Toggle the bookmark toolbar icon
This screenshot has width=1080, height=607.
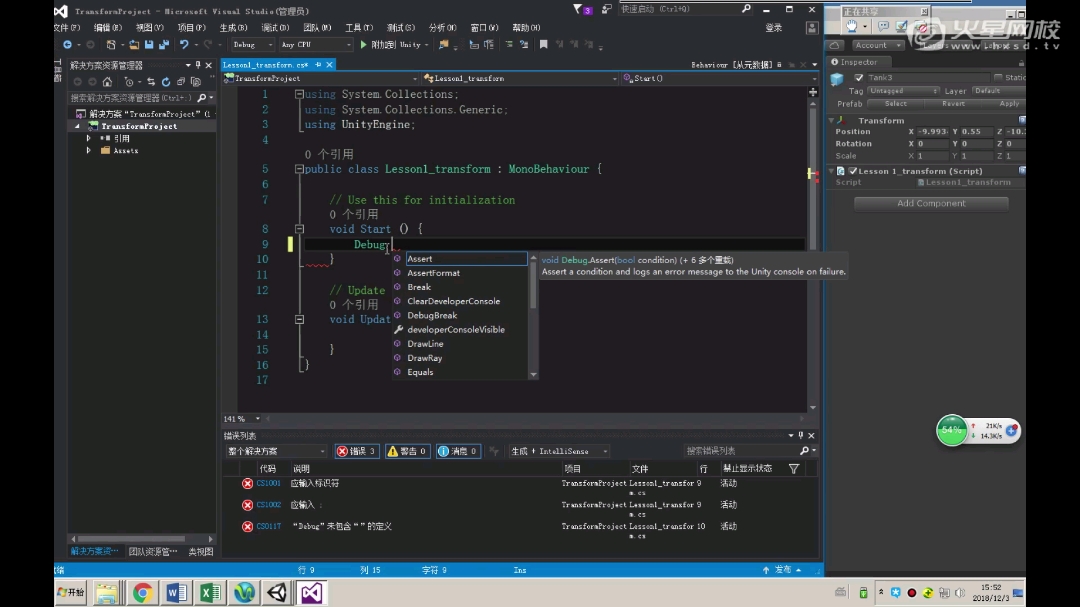[543, 45]
